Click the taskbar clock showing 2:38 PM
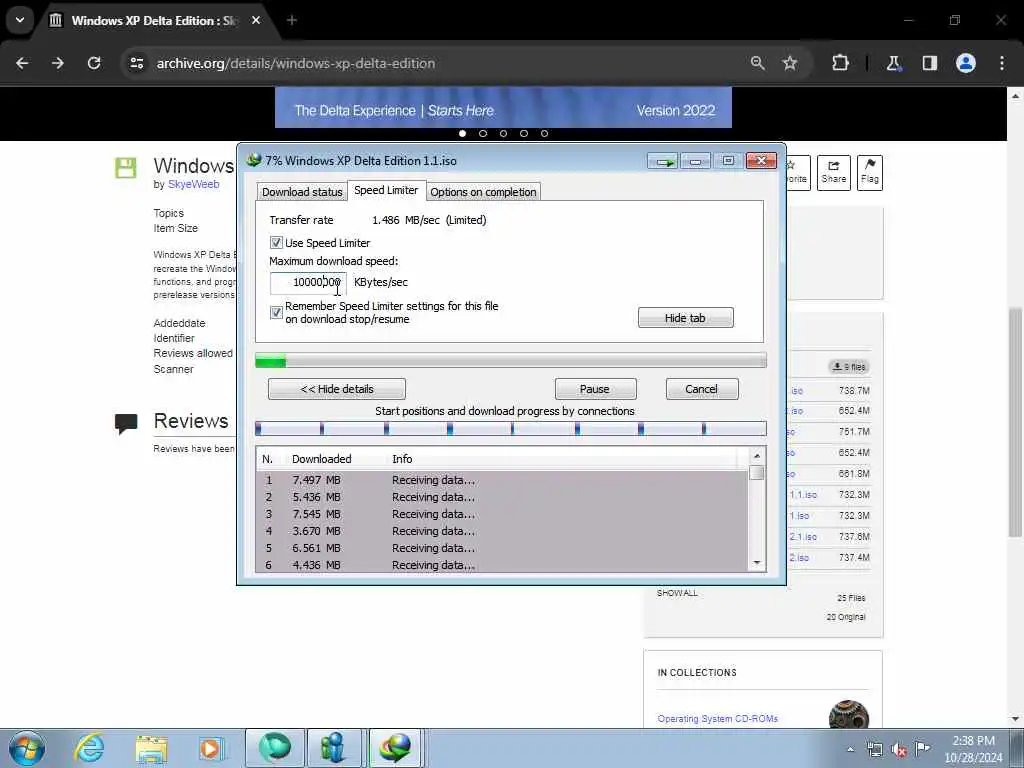 pos(973,749)
